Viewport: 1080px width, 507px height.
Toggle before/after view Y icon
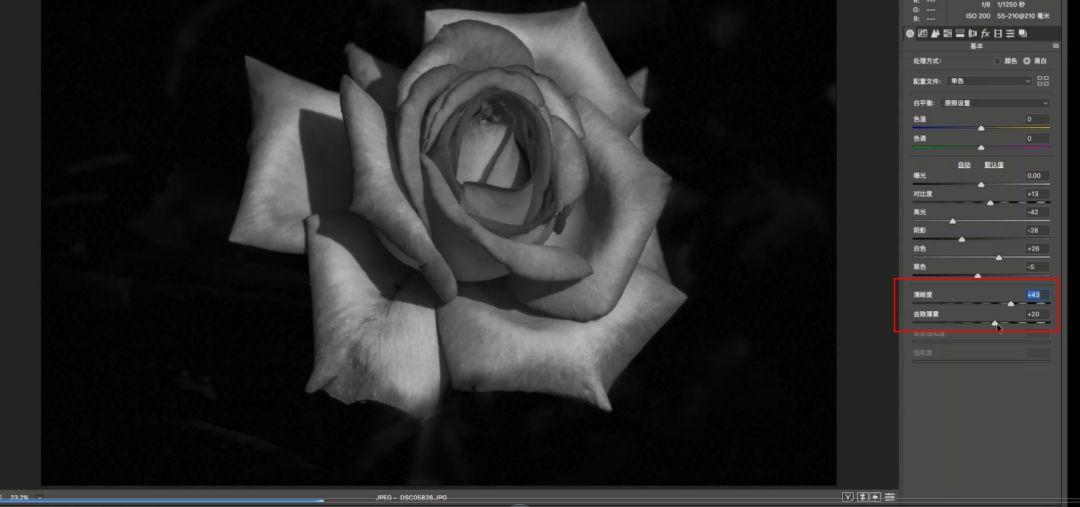coord(849,497)
